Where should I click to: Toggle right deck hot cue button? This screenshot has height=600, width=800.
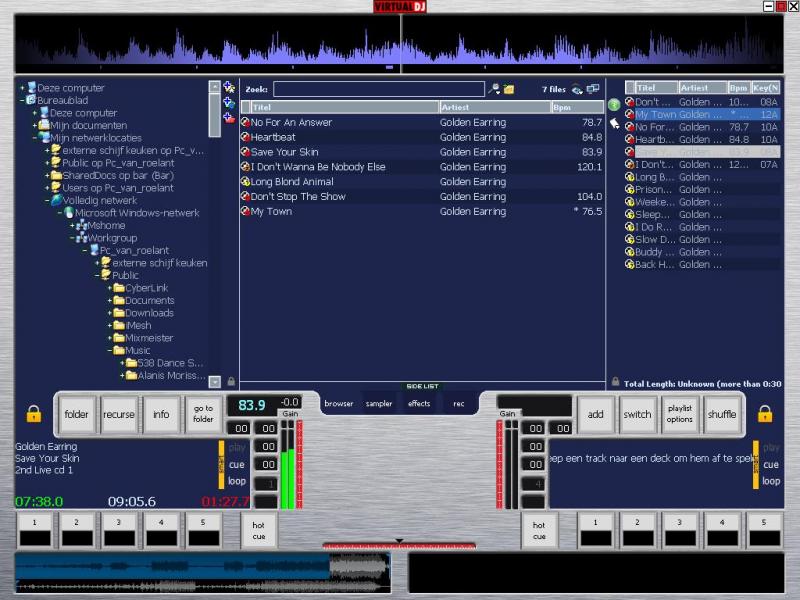click(x=539, y=530)
